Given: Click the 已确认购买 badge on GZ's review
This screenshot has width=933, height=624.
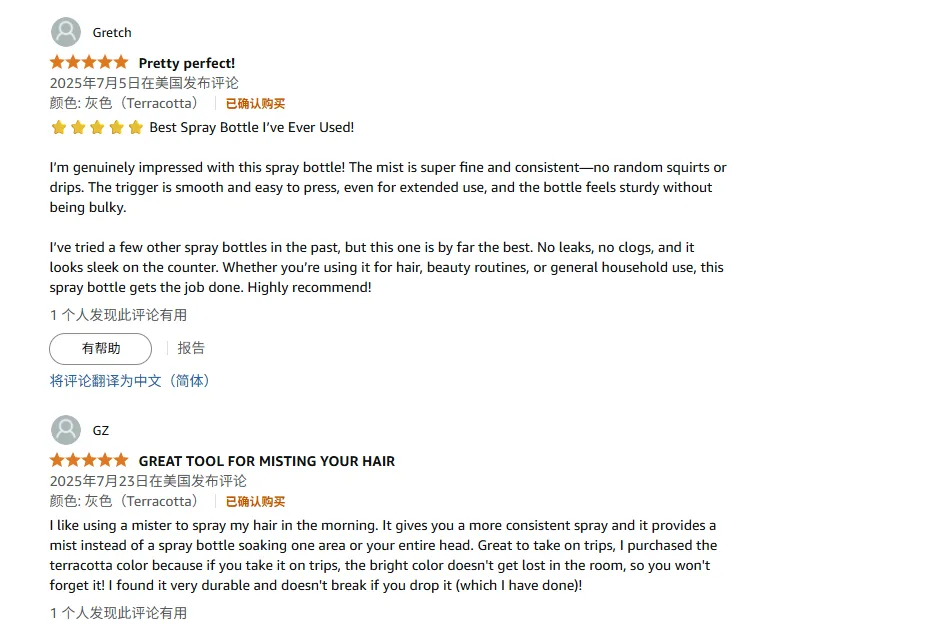Looking at the screenshot, I should click(x=254, y=501).
